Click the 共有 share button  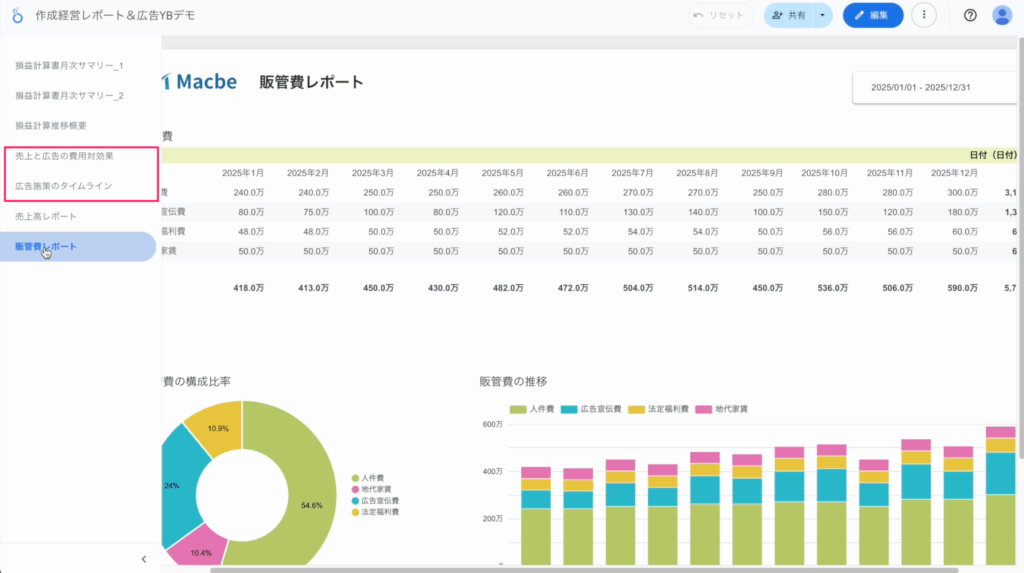point(790,15)
